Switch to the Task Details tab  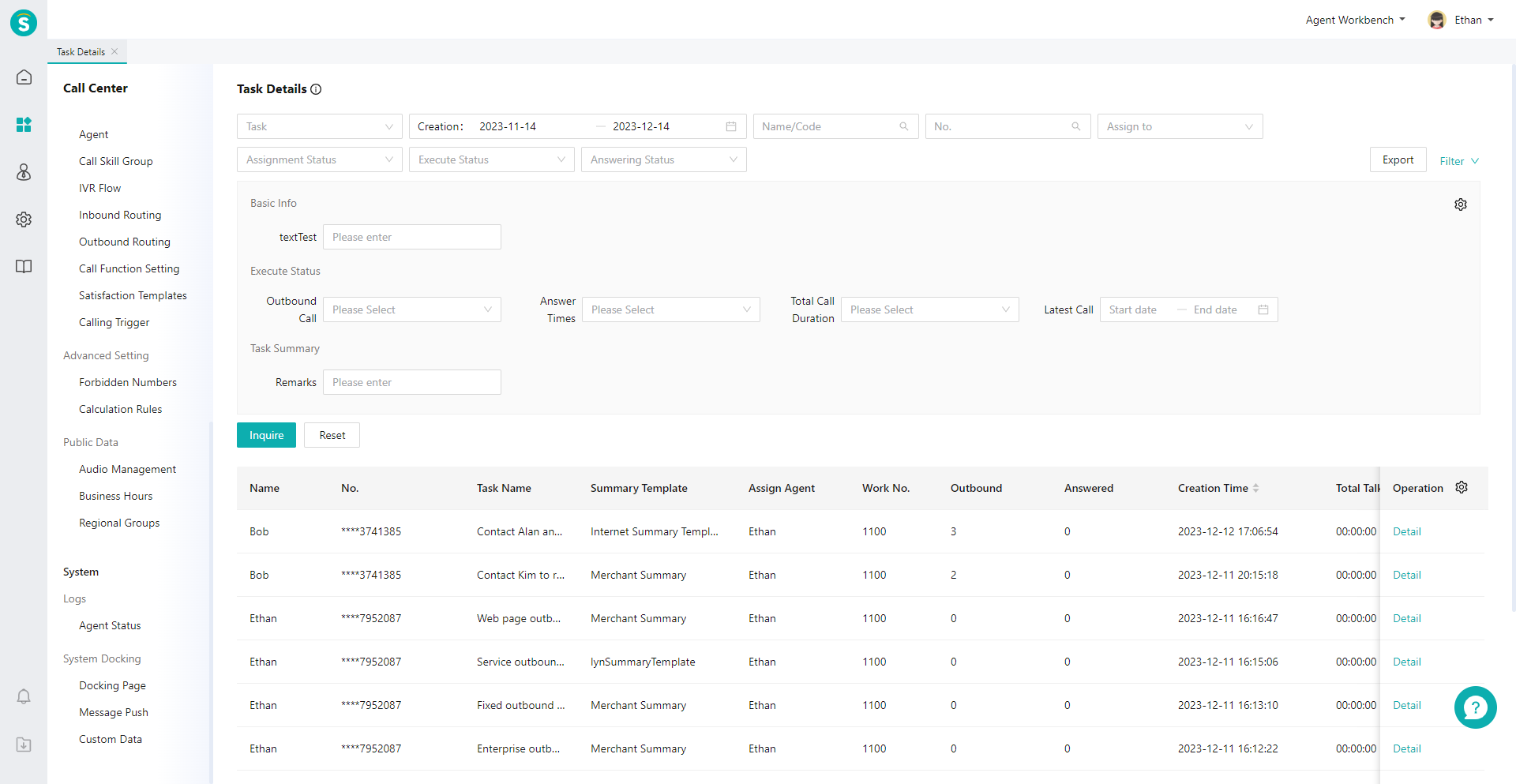pos(81,51)
